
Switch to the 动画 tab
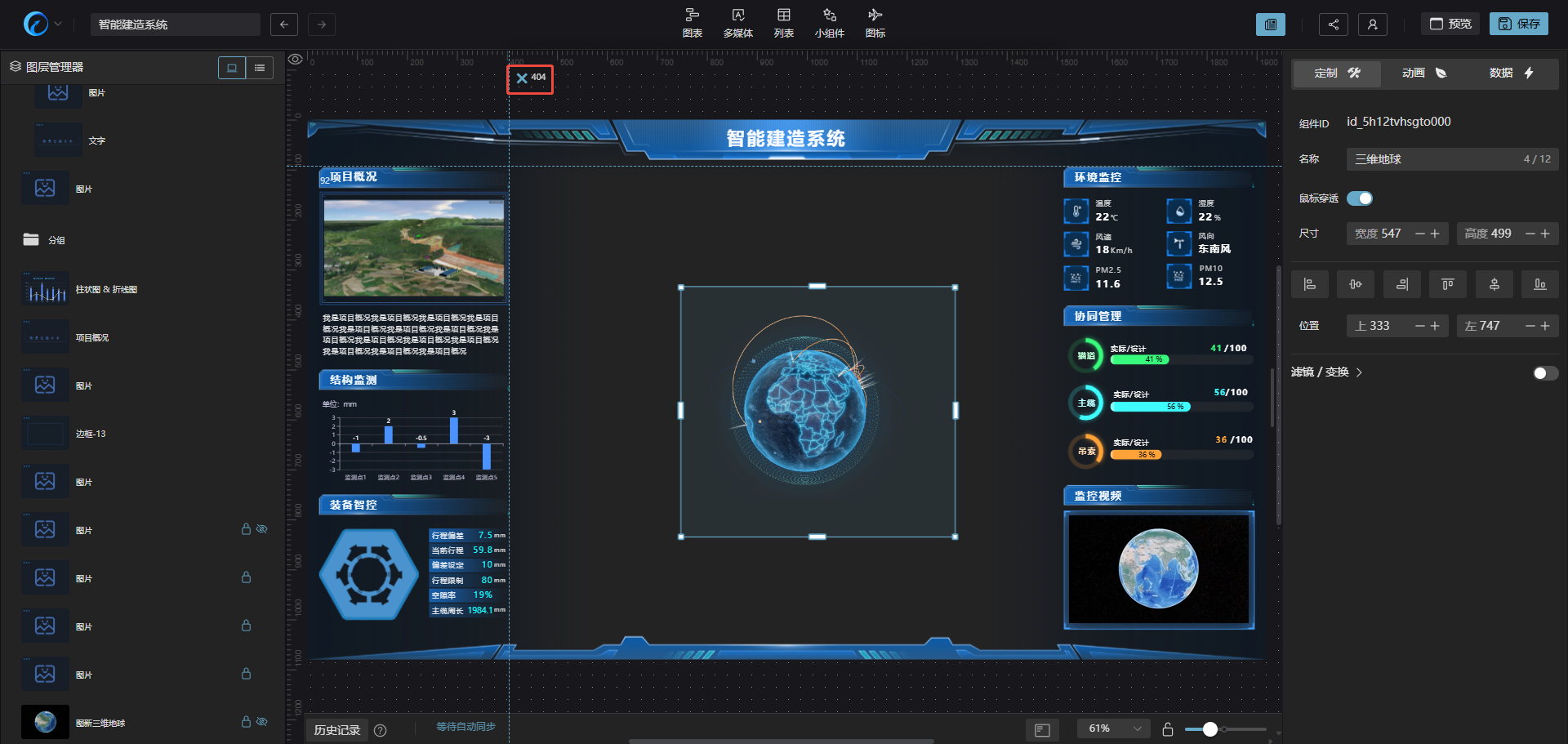pos(1423,74)
